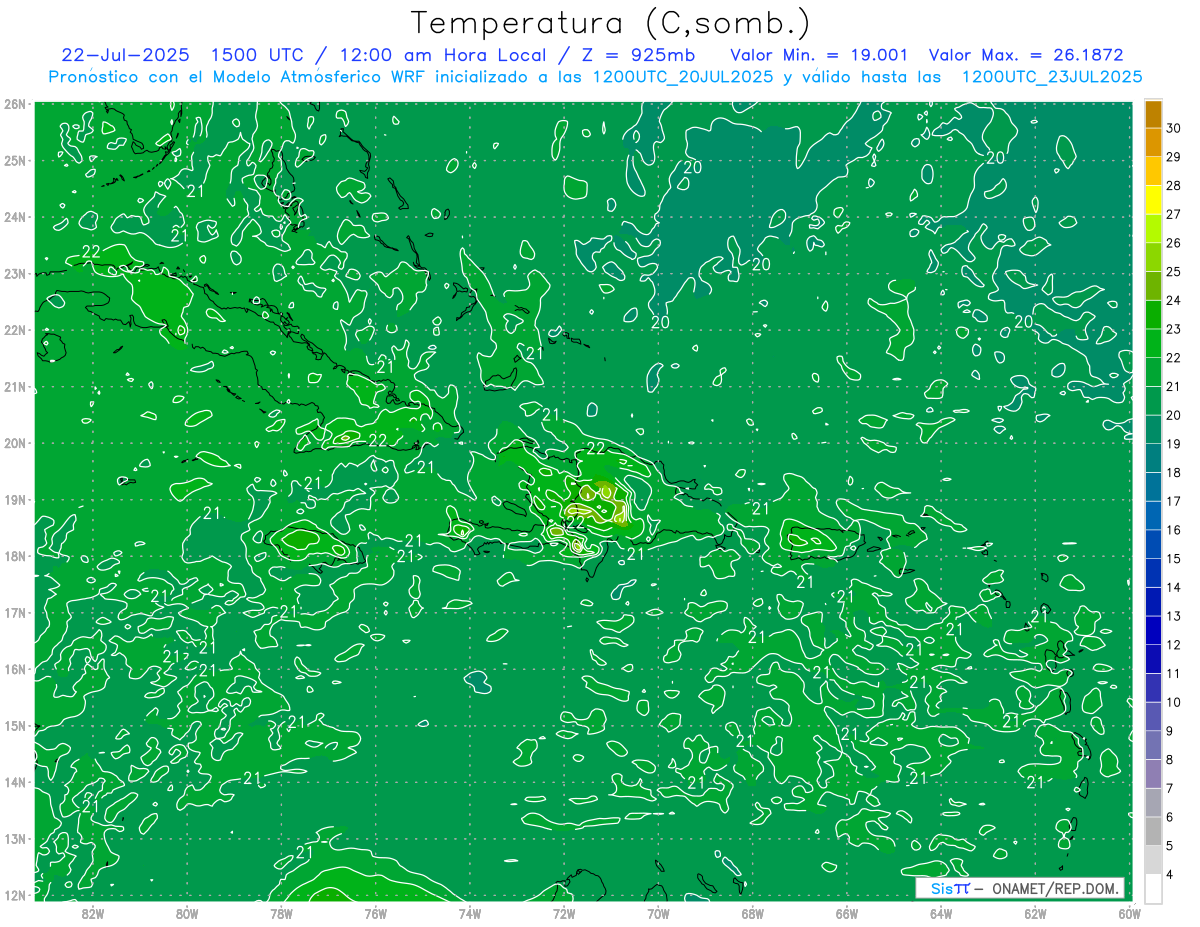1200x927 pixels.
Task: Click the legend value label '4'
Action: [1170, 875]
